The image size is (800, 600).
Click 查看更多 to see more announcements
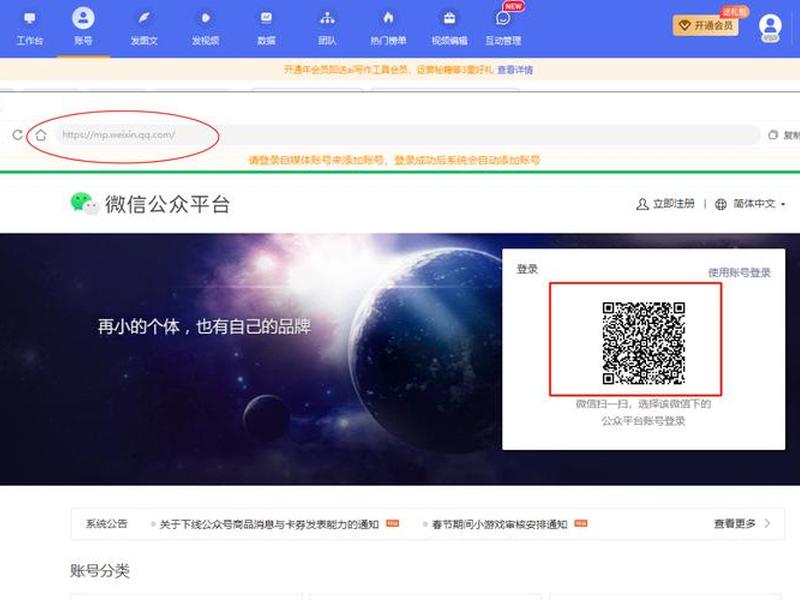742,523
